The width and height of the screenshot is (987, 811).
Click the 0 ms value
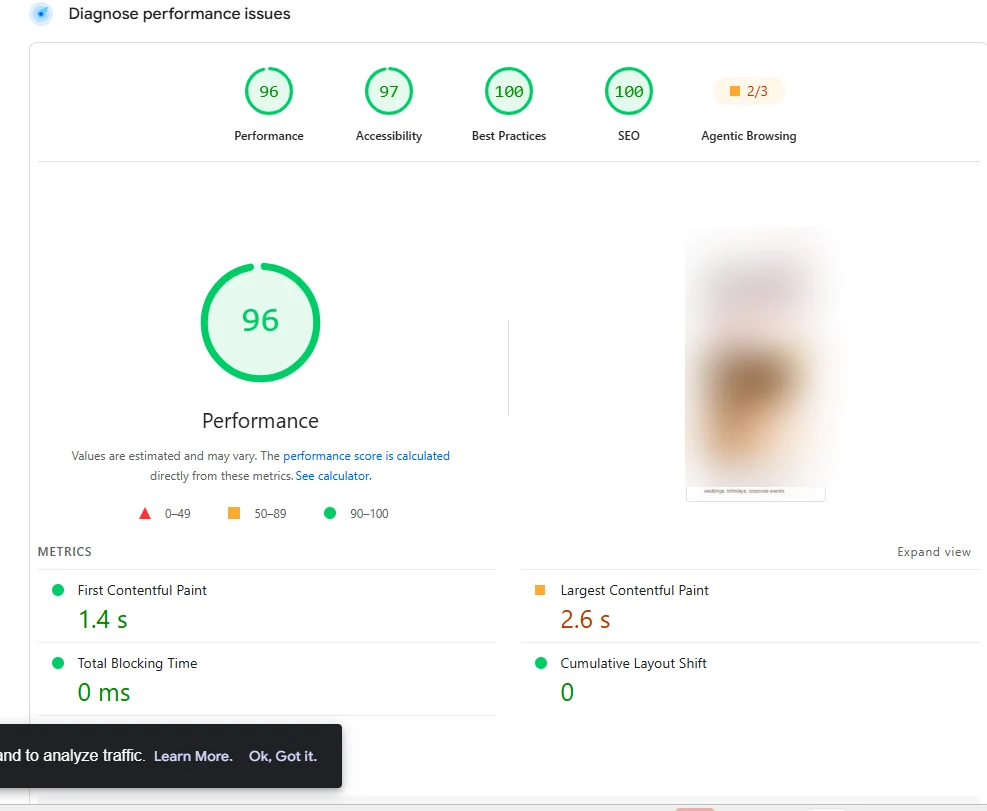pos(104,693)
